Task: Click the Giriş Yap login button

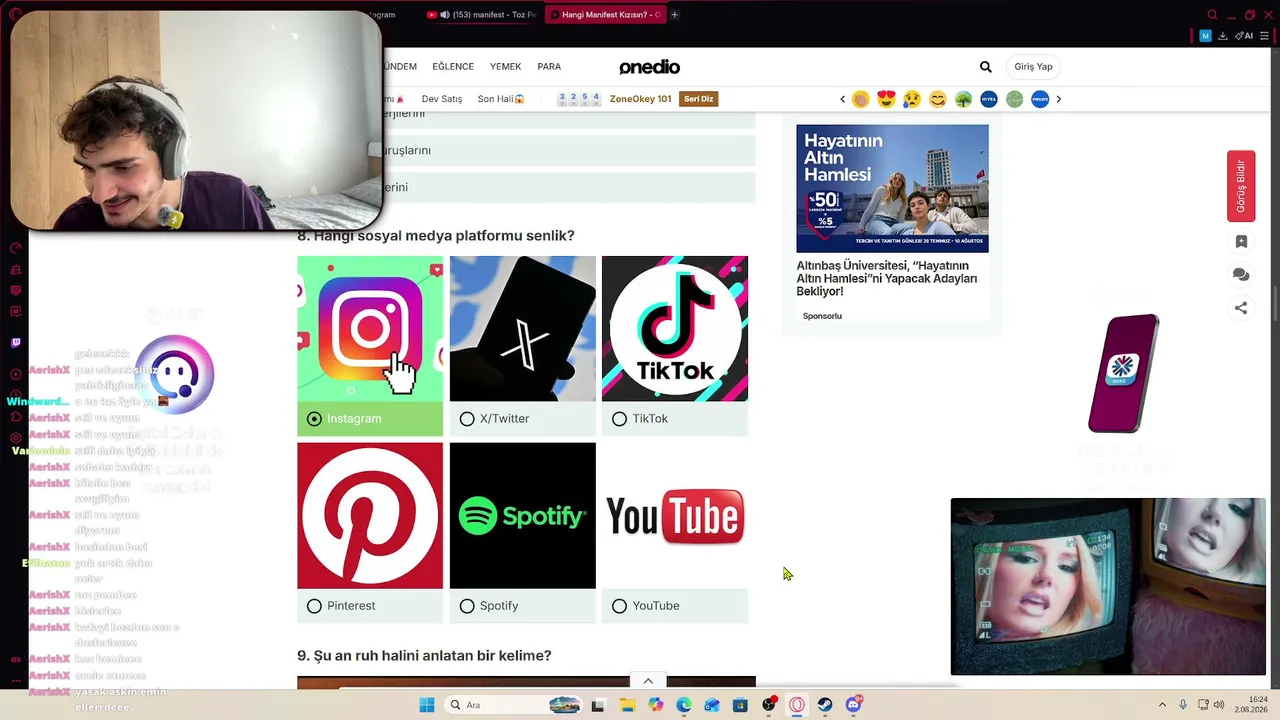Action: pyautogui.click(x=1033, y=67)
